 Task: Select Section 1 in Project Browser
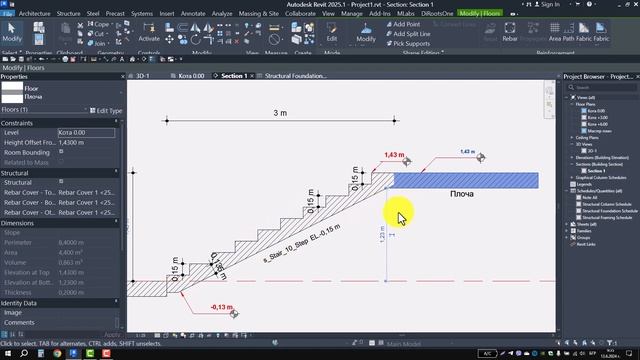pos(597,171)
